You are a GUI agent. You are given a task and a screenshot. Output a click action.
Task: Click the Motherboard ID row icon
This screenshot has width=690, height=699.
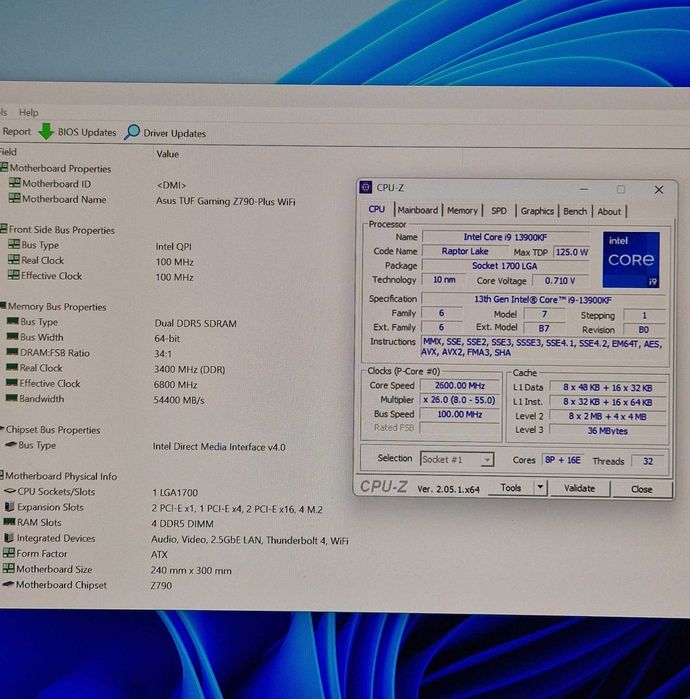pyautogui.click(x=15, y=183)
